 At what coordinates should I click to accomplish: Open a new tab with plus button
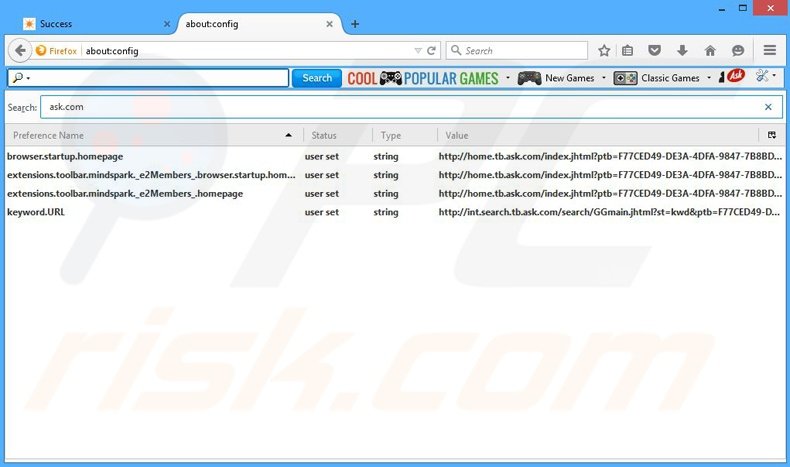355,24
